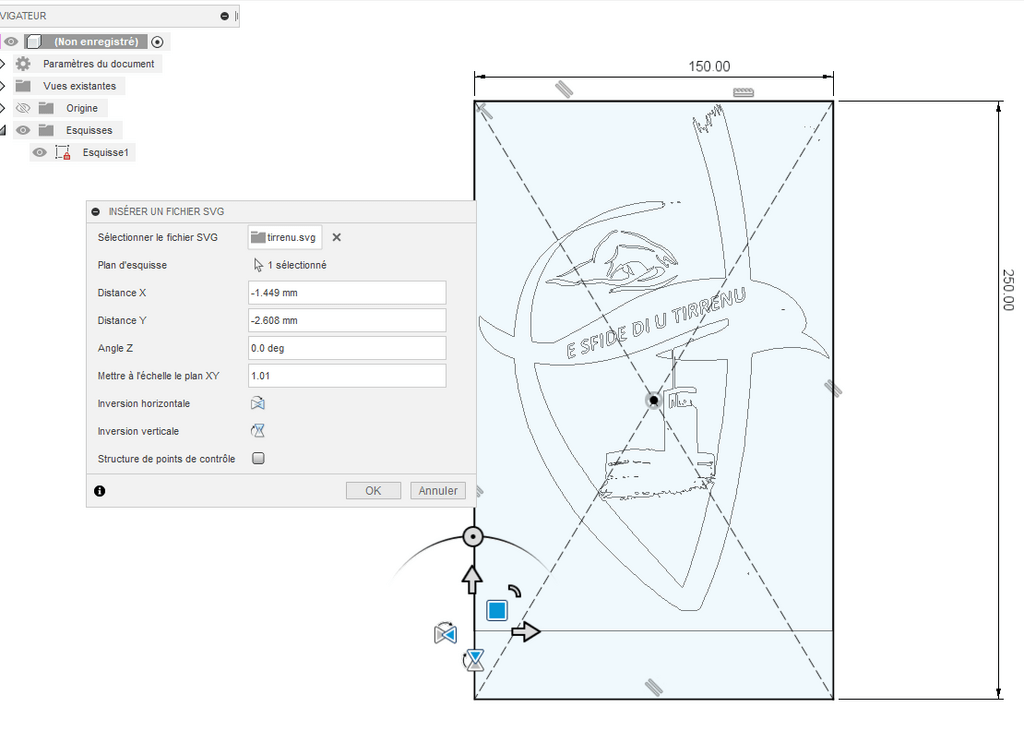Select the Non enregistré component node
Image resolution: width=1024 pixels, height=755 pixels.
click(96, 42)
